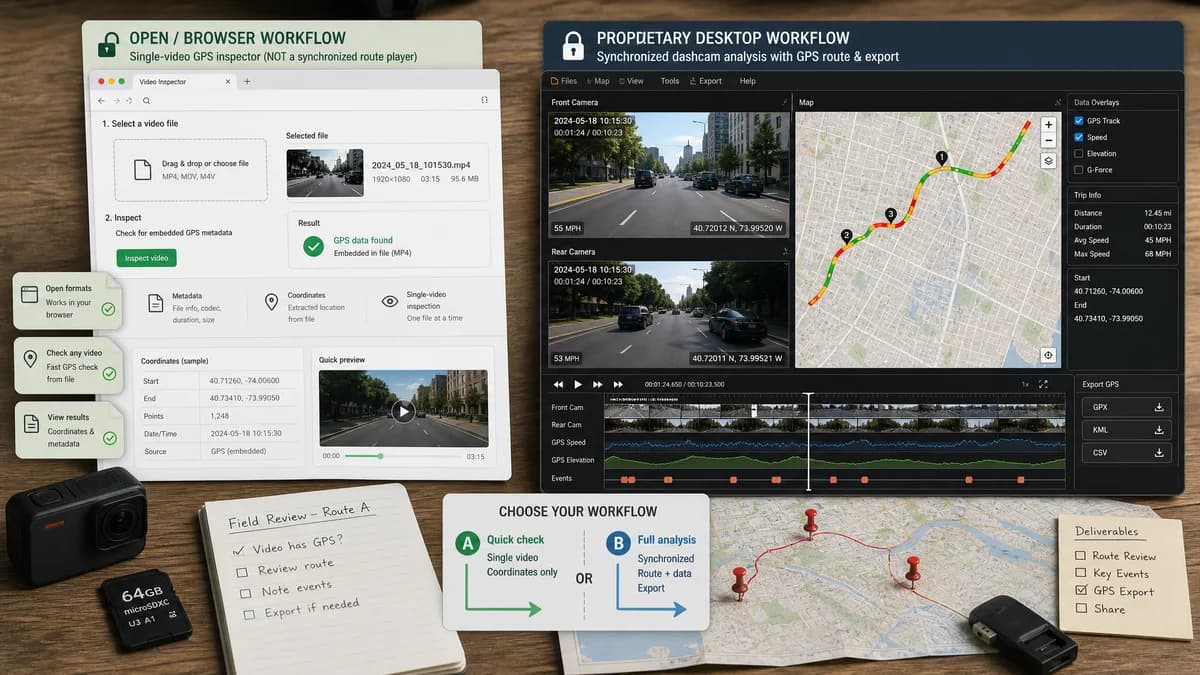Image resolution: width=1200 pixels, height=675 pixels.
Task: Click the Rear Camera video view
Action: tap(668, 314)
